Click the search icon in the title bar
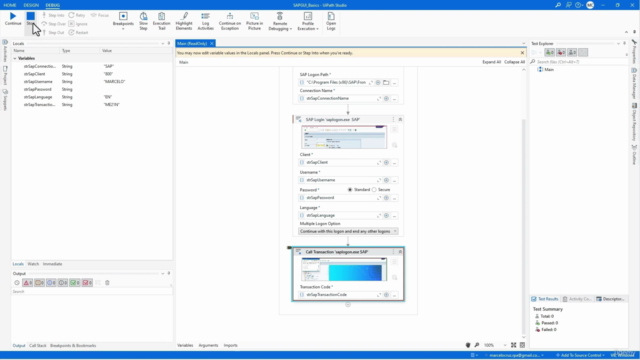 click(x=558, y=5)
